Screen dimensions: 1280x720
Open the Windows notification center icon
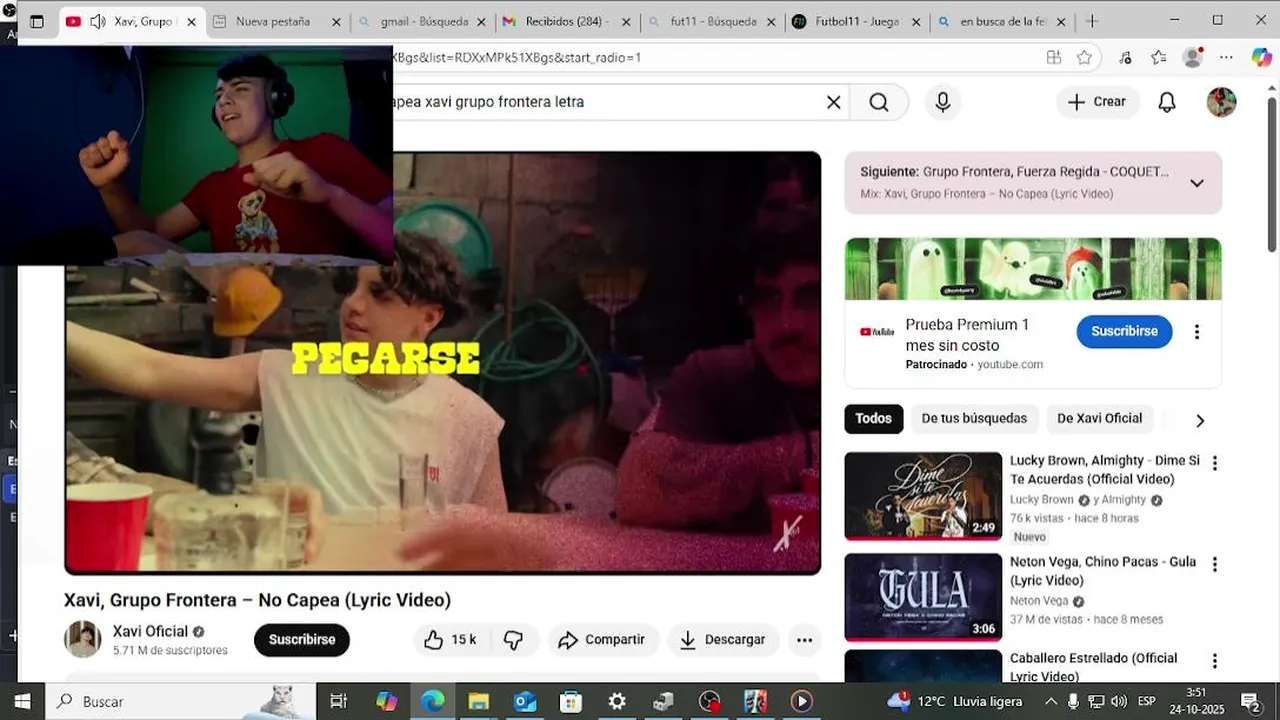[x=1250, y=702]
